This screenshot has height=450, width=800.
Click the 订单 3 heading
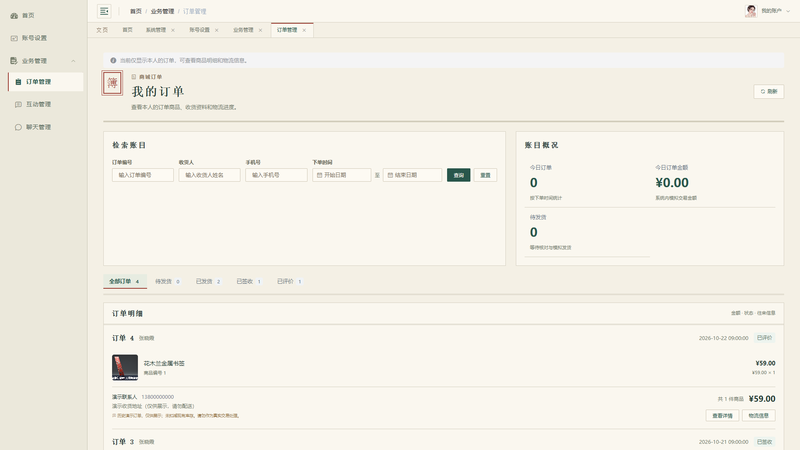(x=123, y=442)
